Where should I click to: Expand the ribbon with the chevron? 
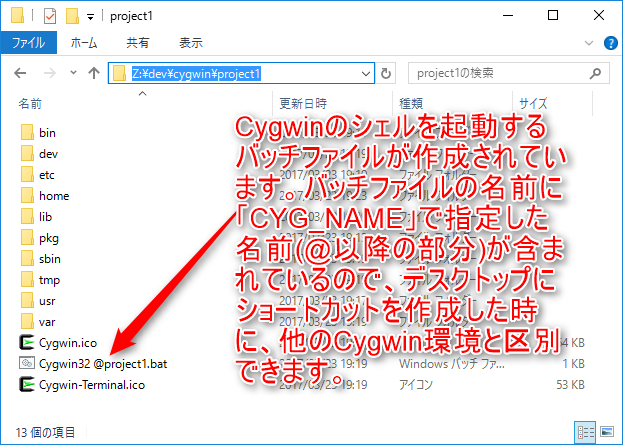click(x=588, y=44)
